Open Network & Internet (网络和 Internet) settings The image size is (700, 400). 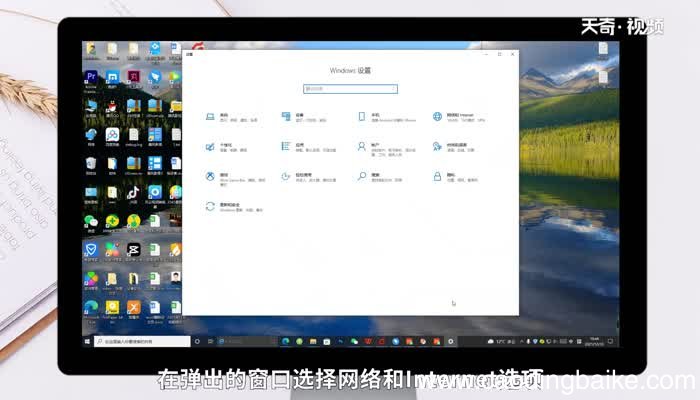pyautogui.click(x=460, y=117)
